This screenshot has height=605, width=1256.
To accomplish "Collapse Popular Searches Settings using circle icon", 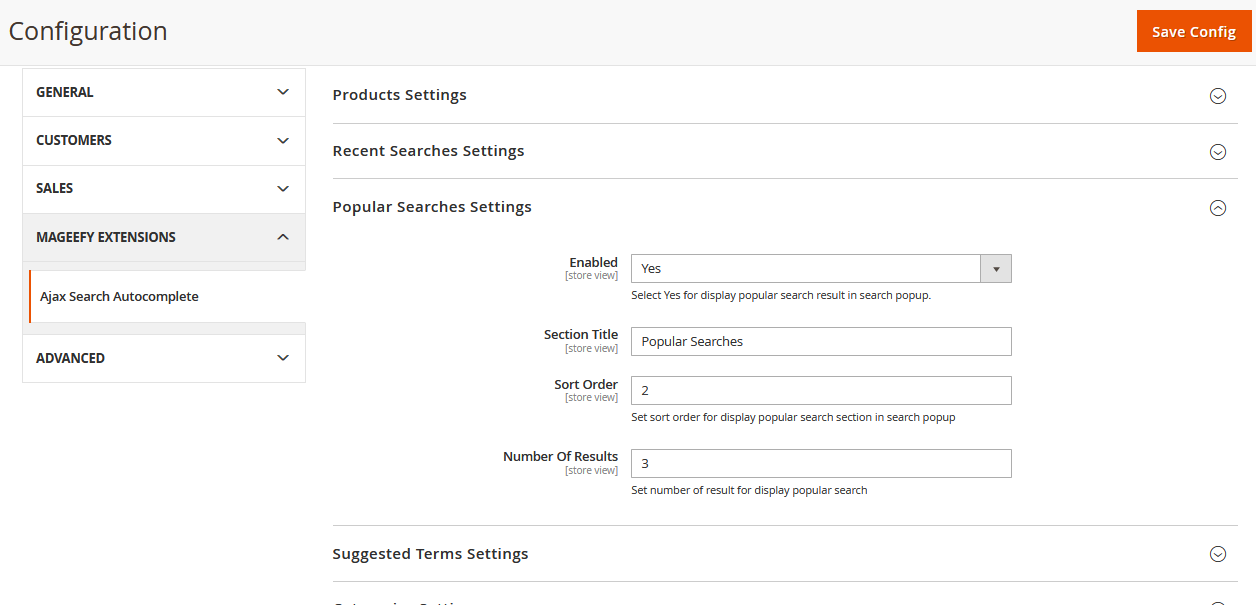I will (1217, 208).
